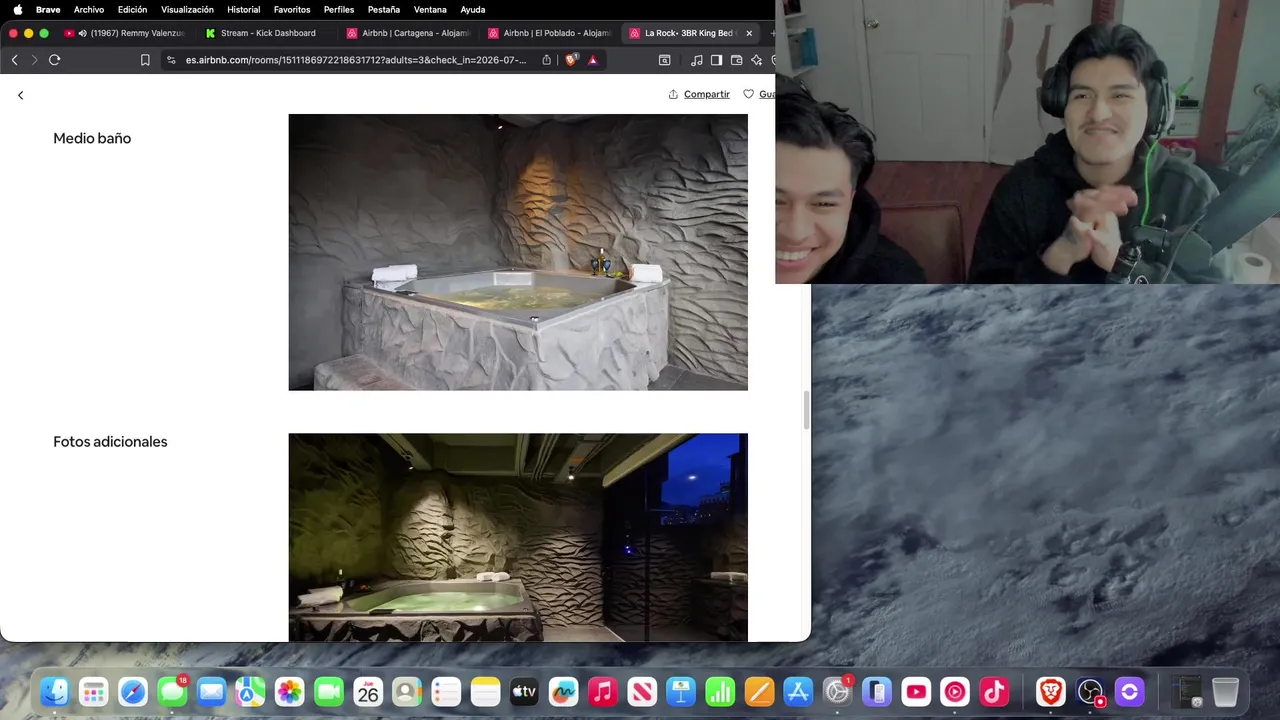The image size is (1280, 720).
Task: Open the Archivo menu
Action: click(x=88, y=9)
